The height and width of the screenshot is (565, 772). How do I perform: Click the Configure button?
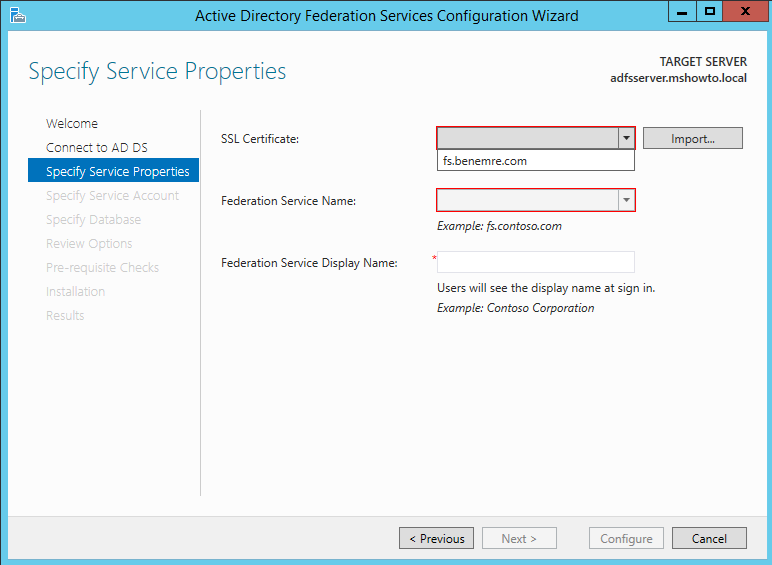tap(626, 538)
